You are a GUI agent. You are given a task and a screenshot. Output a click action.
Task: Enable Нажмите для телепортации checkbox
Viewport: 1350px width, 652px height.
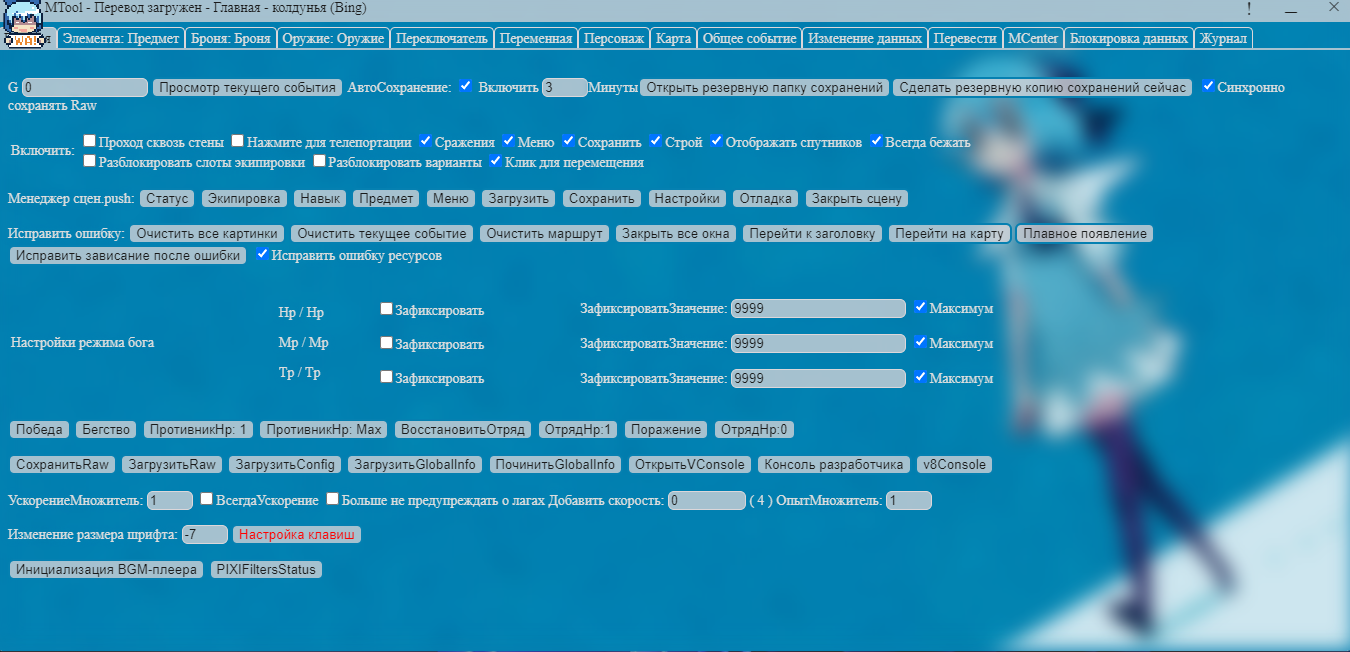pyautogui.click(x=238, y=141)
